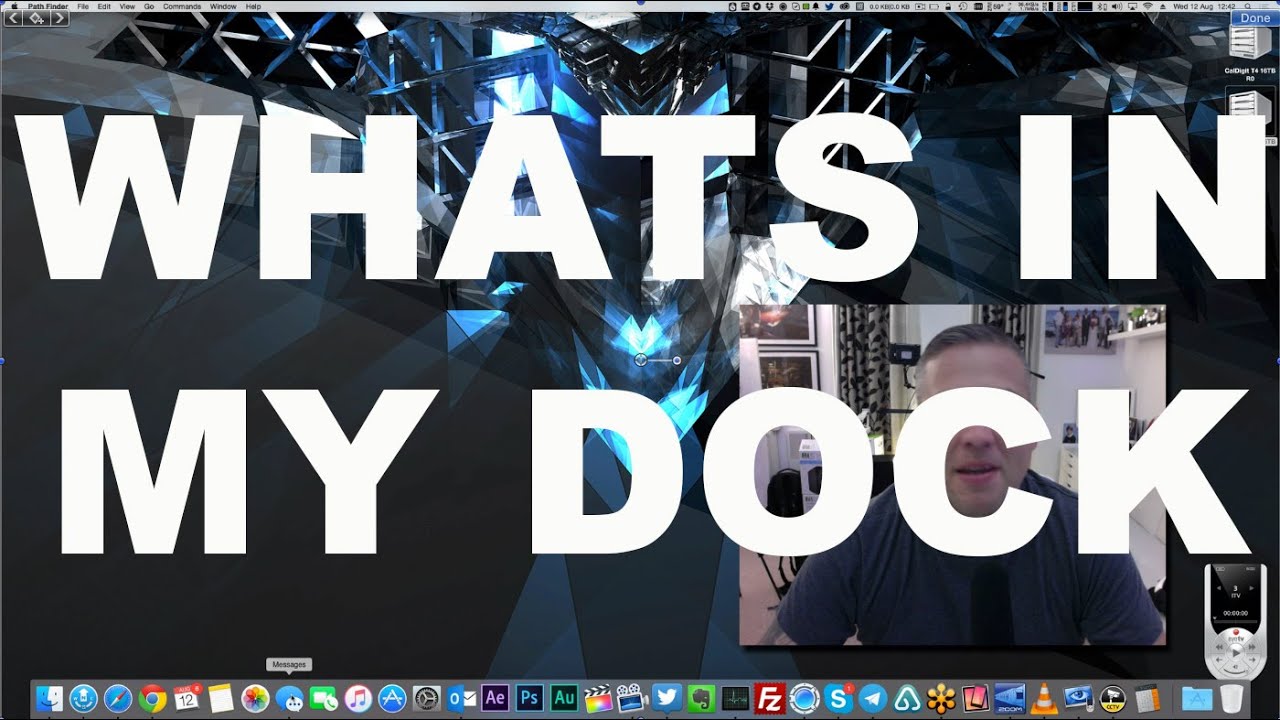Launch Photos from the dock
Viewport: 1280px width, 720px height.
point(255,698)
